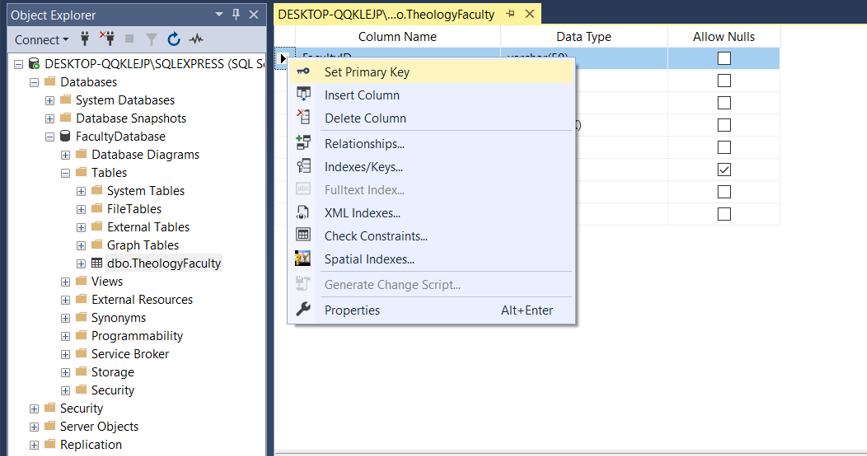The height and width of the screenshot is (456, 867).
Task: Expand the Programmability node
Action: coord(65,336)
